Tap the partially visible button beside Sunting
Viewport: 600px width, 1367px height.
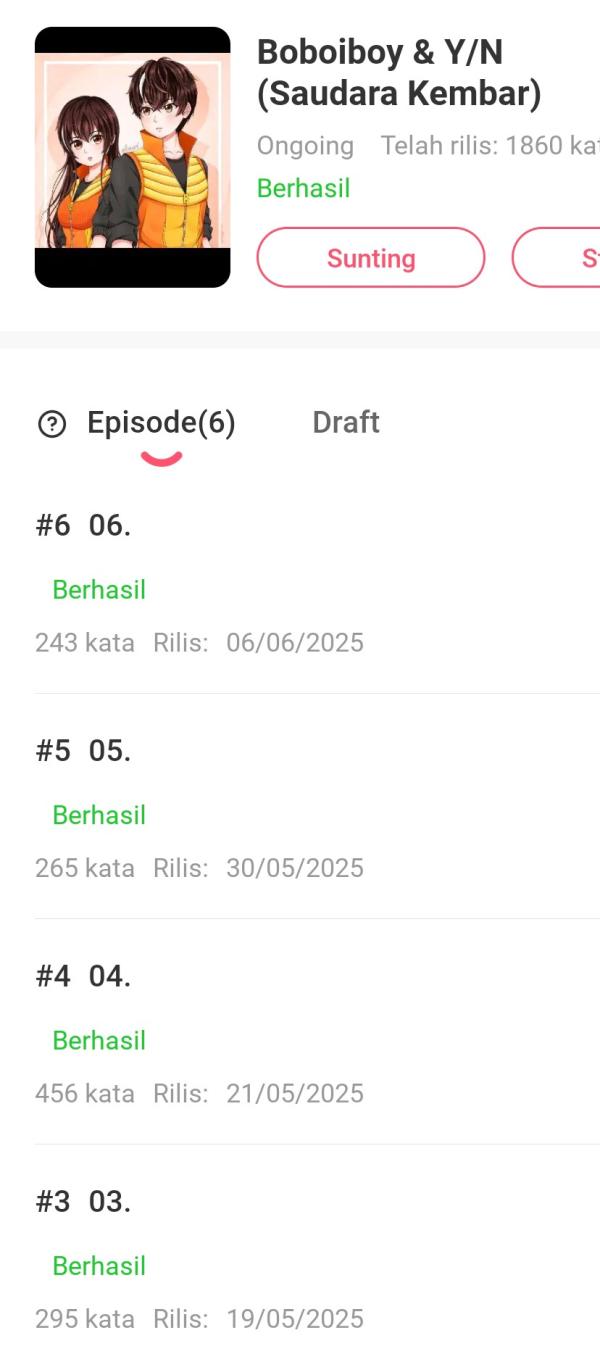coord(556,258)
